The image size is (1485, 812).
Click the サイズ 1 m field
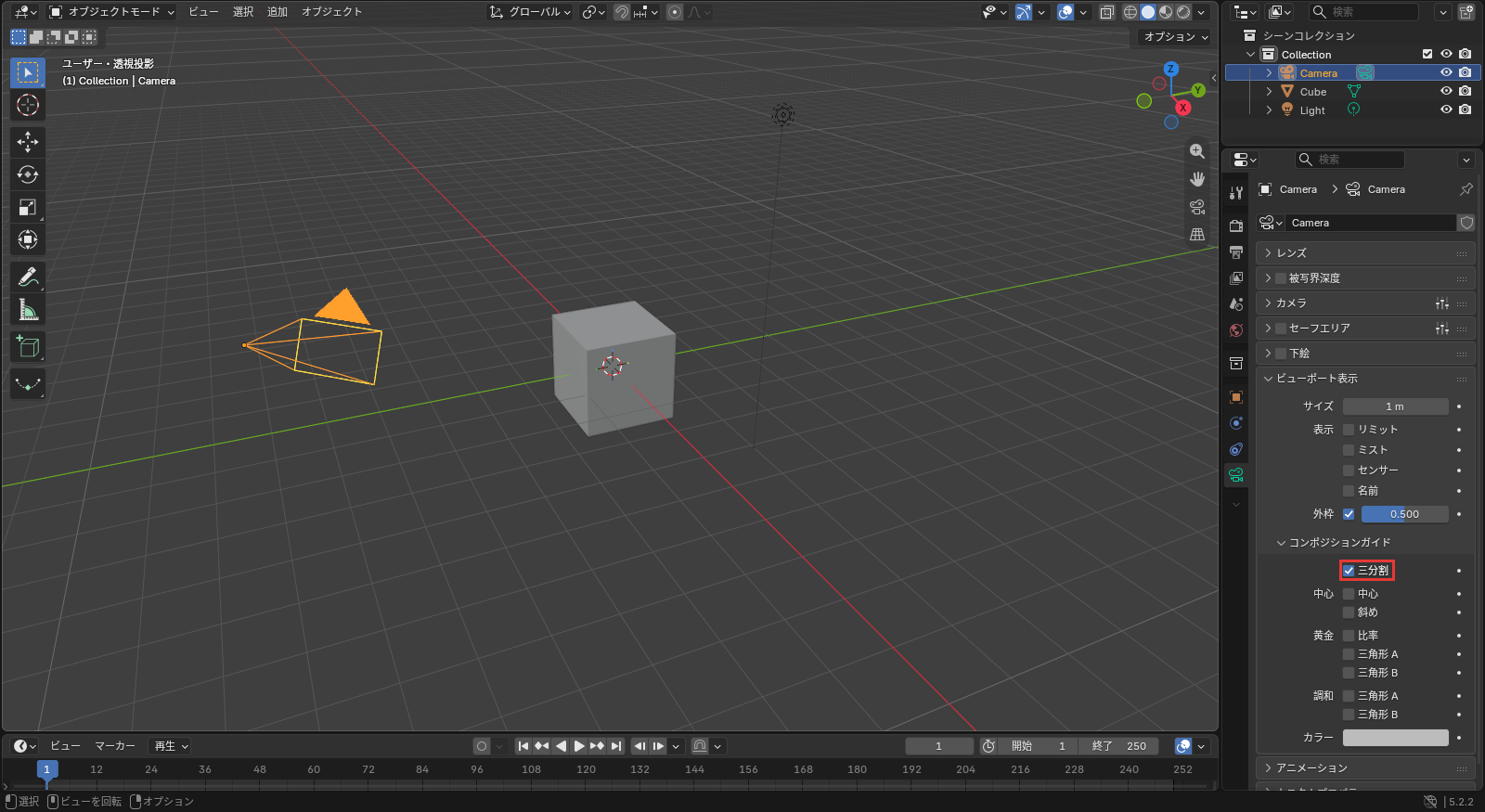click(1396, 406)
